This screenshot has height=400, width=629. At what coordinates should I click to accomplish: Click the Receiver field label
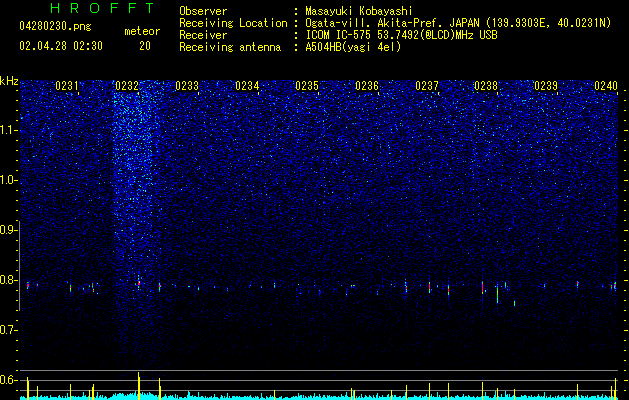(x=203, y=35)
